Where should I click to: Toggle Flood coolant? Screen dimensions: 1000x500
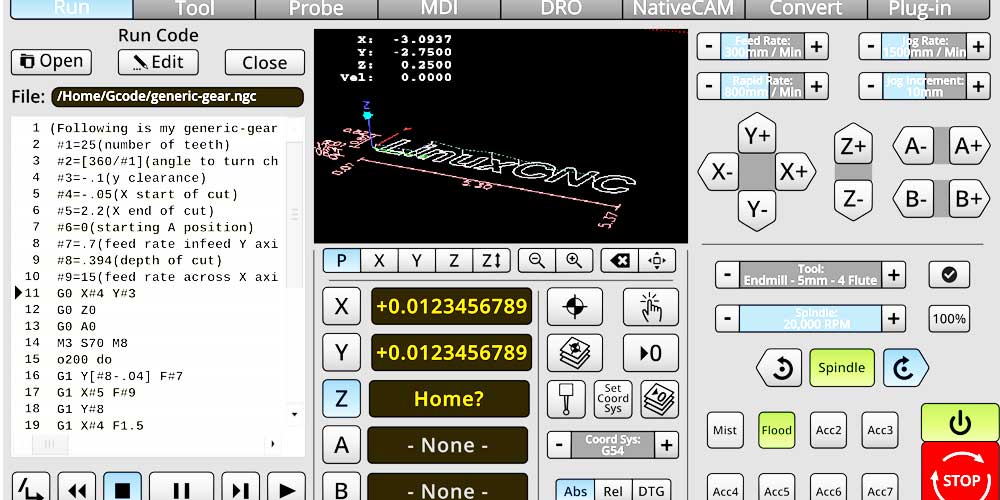pos(777,430)
